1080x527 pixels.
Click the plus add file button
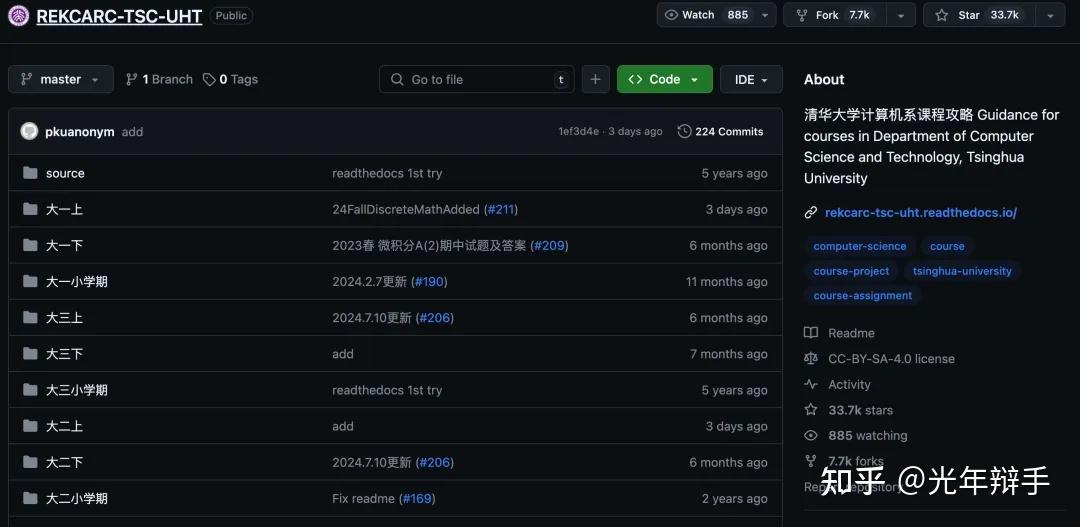(595, 79)
